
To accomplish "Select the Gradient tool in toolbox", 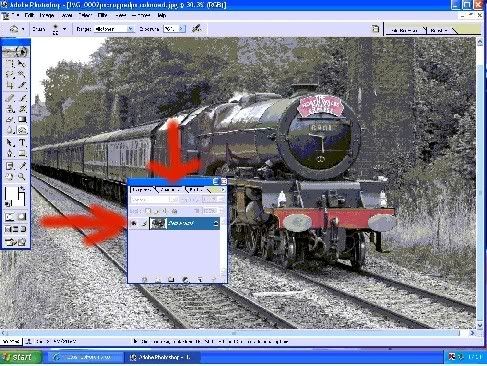I will pyautogui.click(x=22, y=119).
